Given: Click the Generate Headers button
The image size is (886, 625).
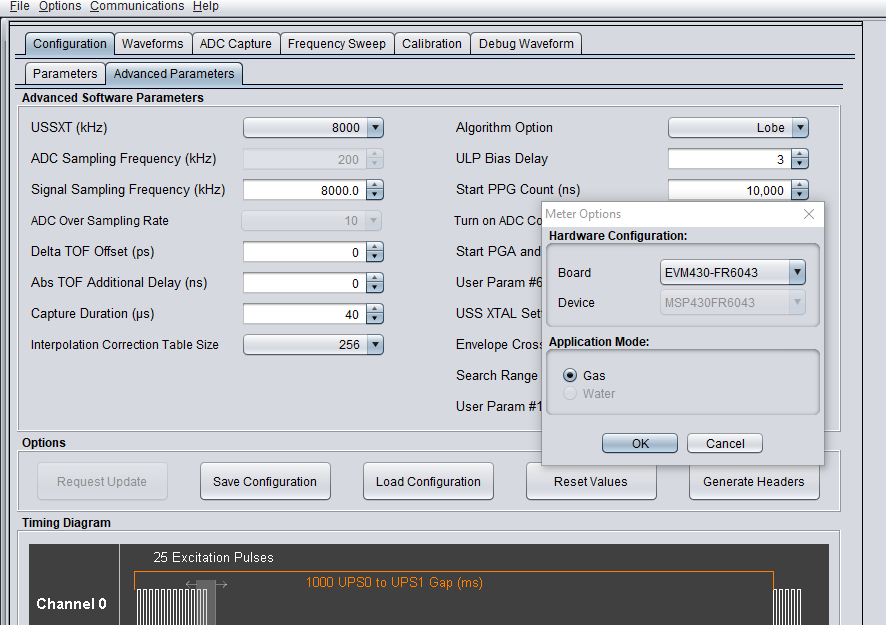Looking at the screenshot, I should (x=753, y=481).
